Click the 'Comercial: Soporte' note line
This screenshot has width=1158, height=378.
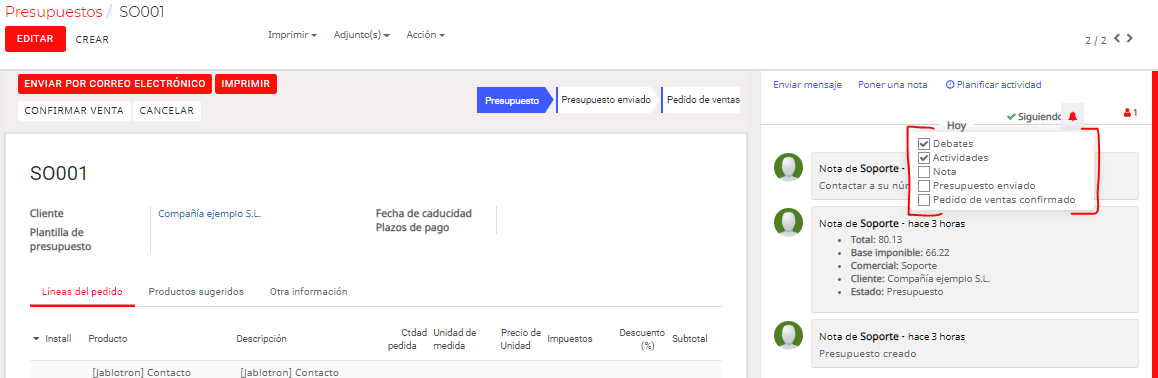tap(894, 266)
